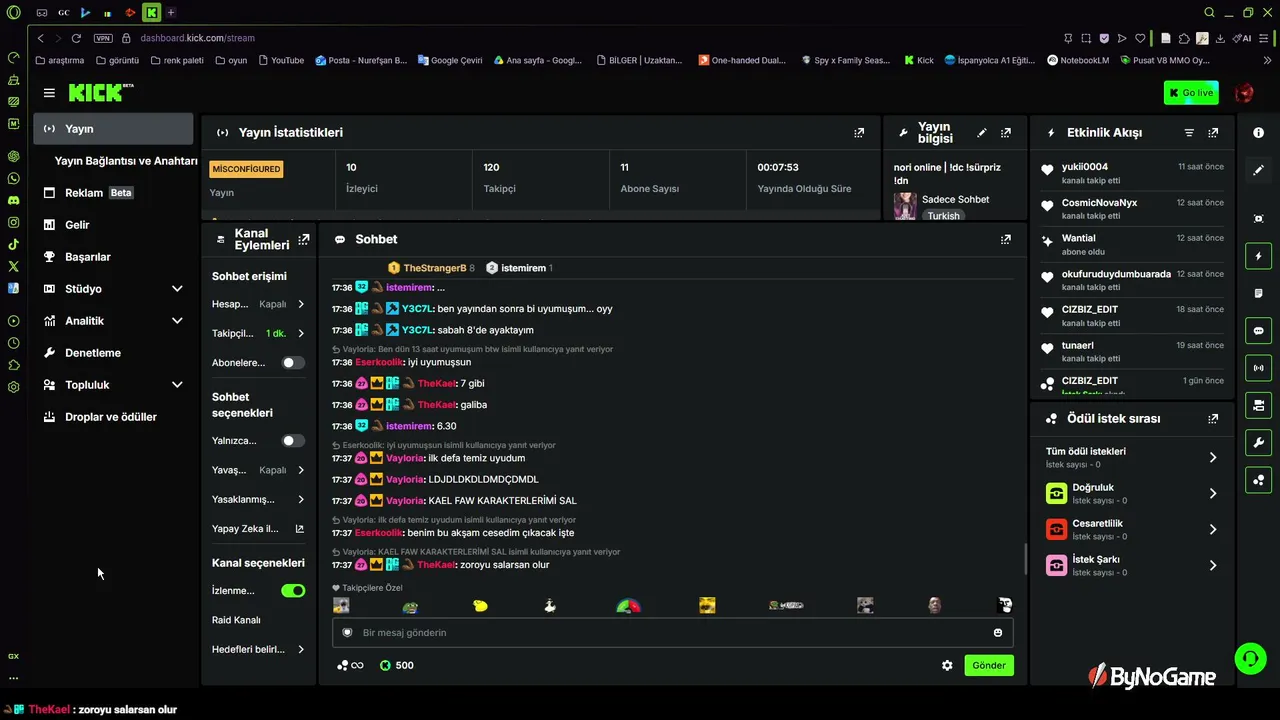Open Yapay Zeka external link
Image resolution: width=1280 pixels, height=720 pixels.
pyautogui.click(x=259, y=529)
